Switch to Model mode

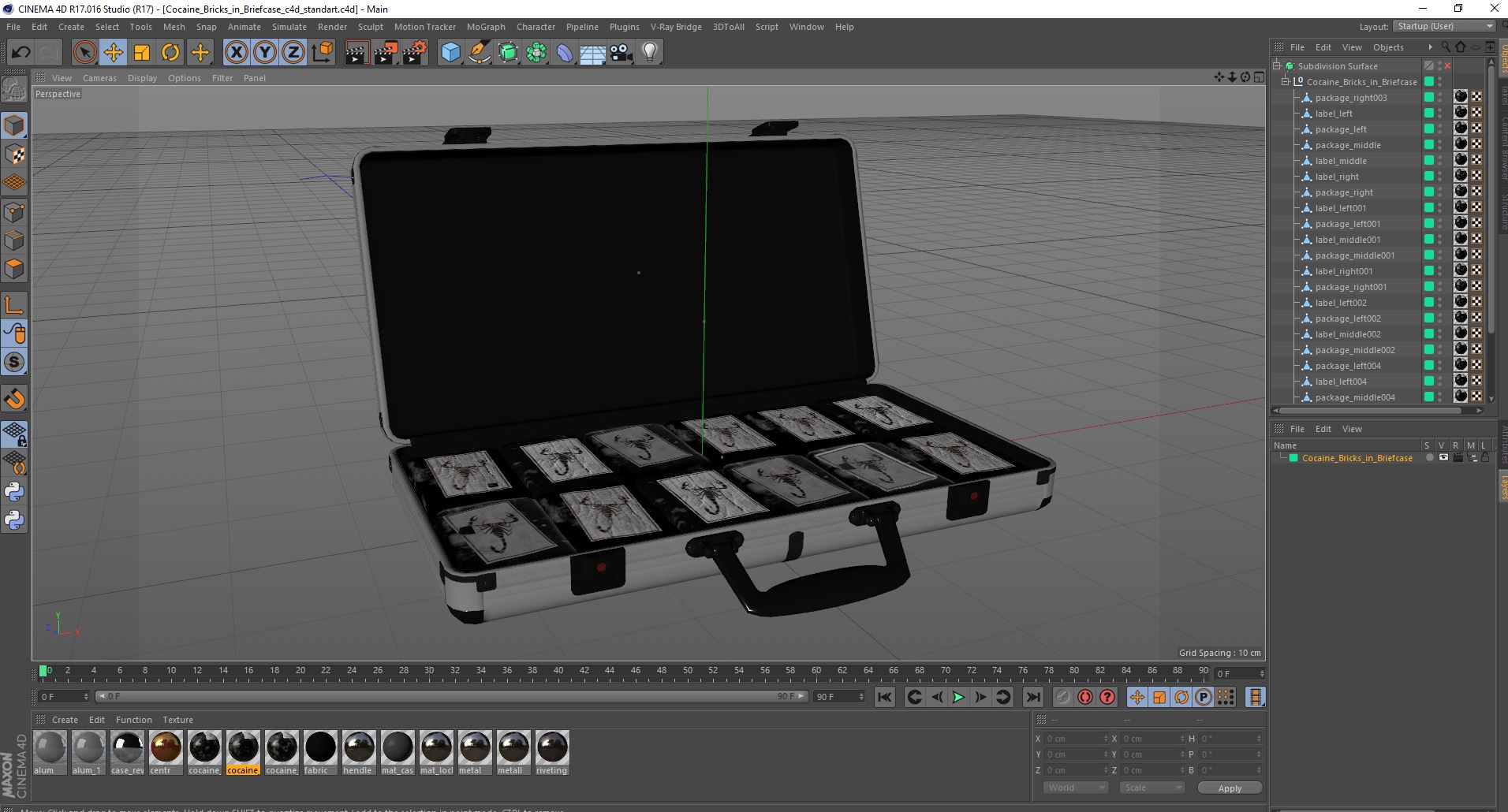pos(14,125)
